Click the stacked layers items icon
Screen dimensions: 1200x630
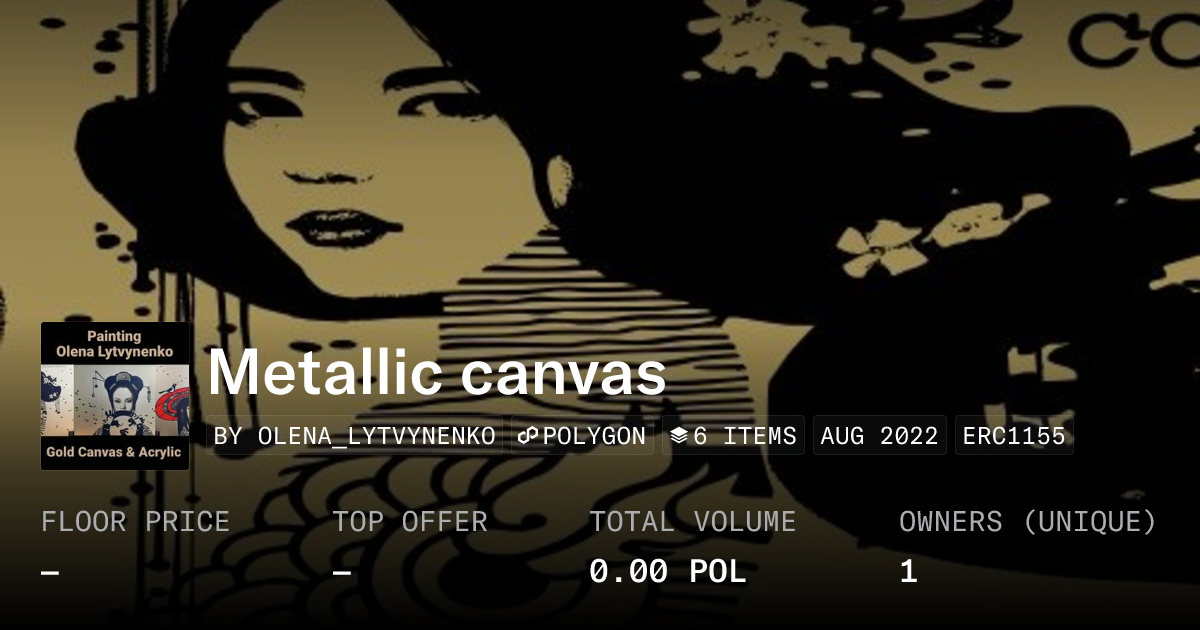(679, 436)
